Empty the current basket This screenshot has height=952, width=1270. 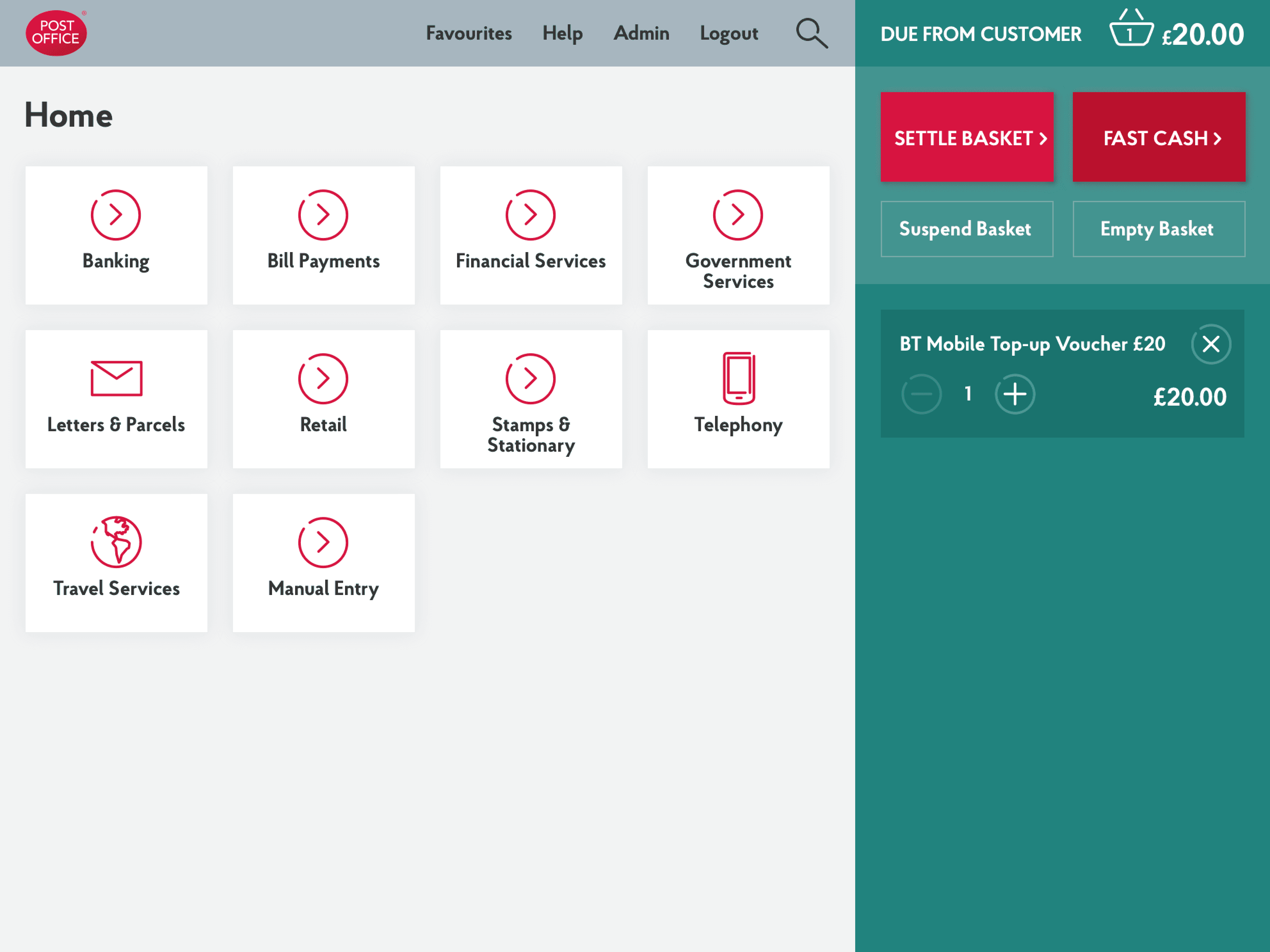coord(1159,229)
